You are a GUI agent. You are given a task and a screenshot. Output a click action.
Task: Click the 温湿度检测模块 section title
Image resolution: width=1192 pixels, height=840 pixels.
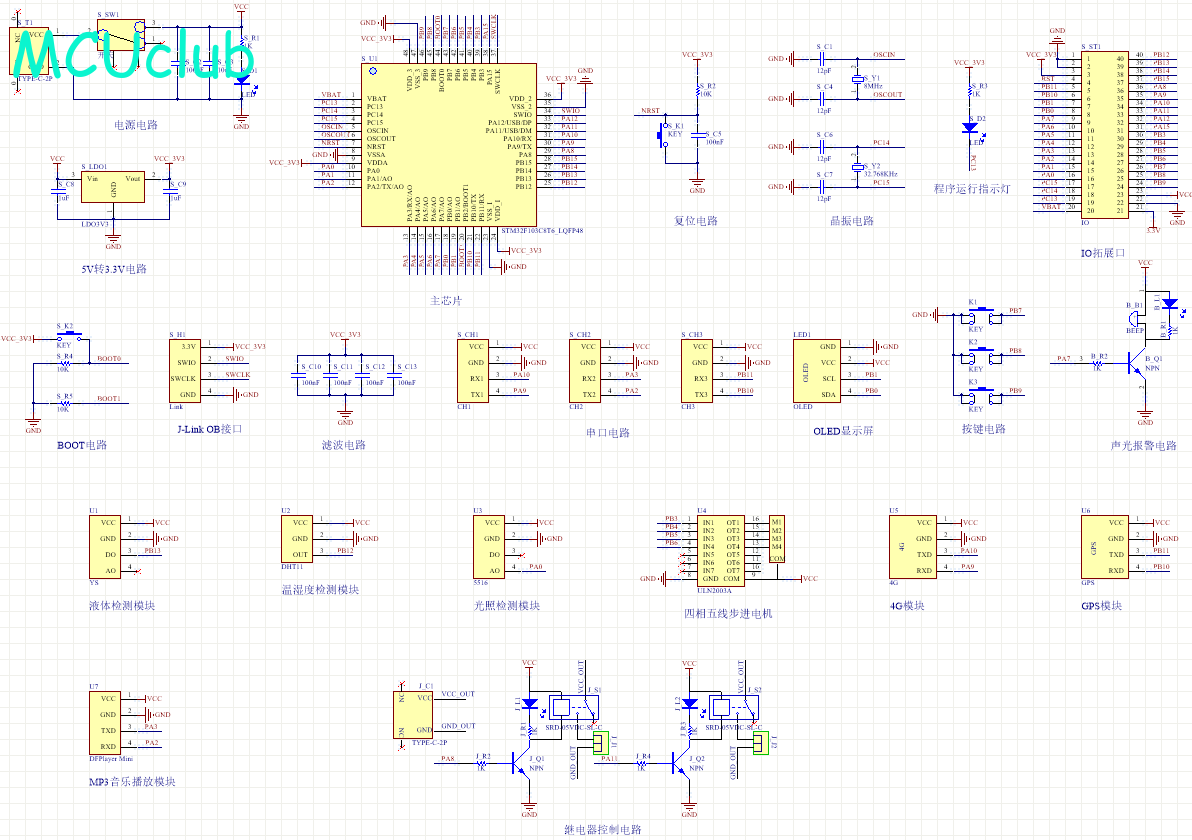[x=320, y=589]
